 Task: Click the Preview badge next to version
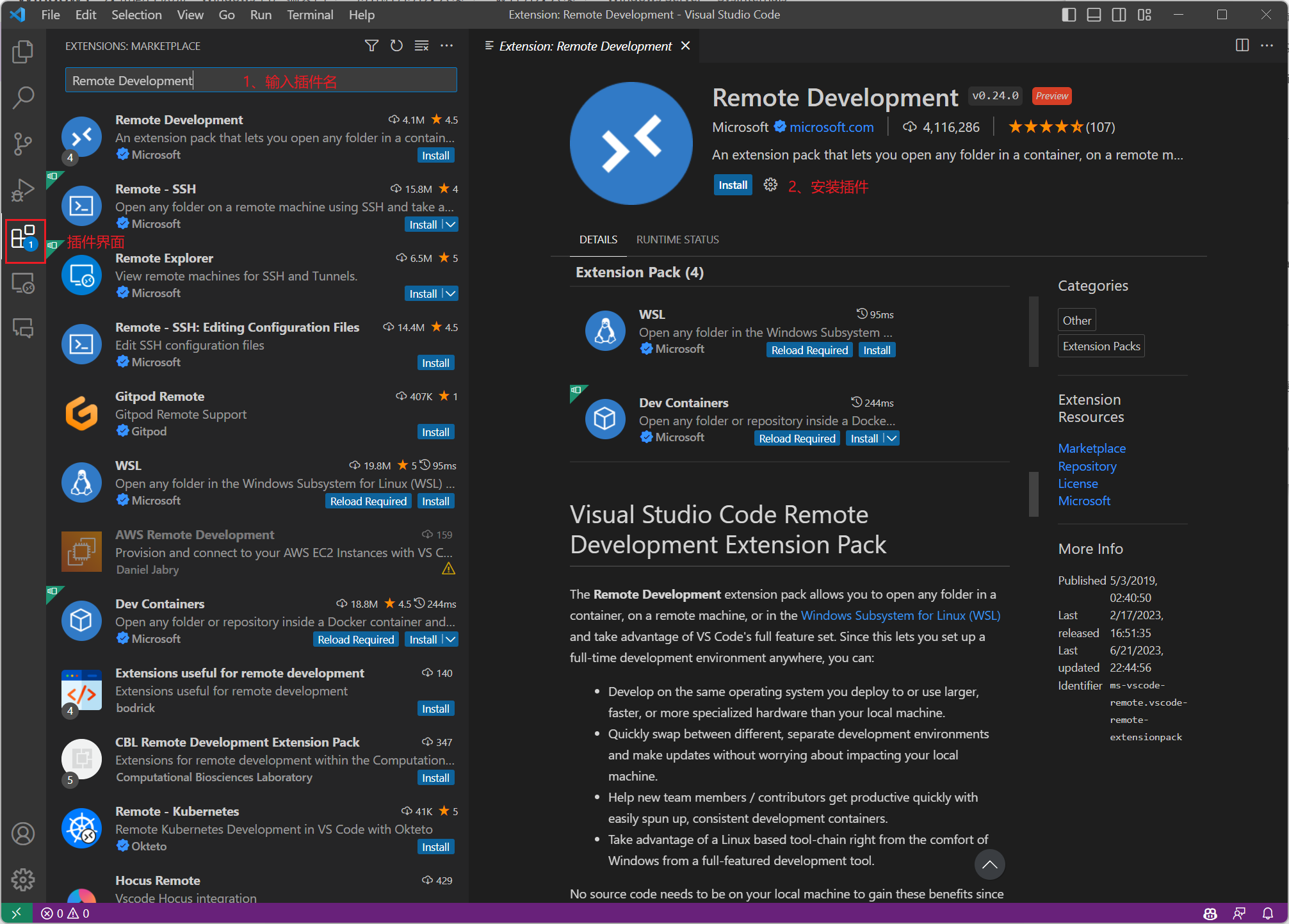[x=1052, y=95]
